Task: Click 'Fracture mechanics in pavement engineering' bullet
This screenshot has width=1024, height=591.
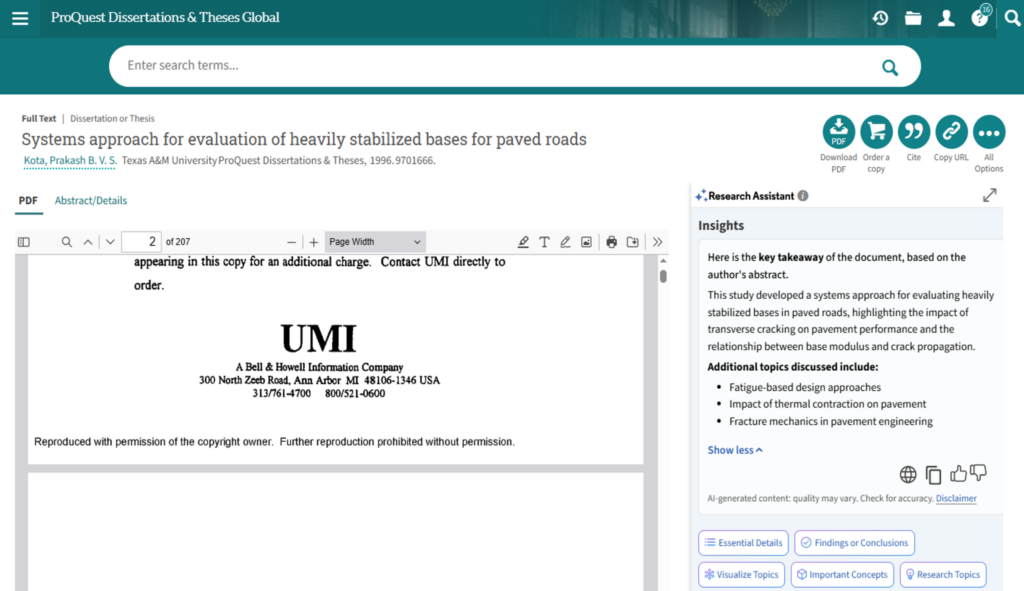Action: (x=831, y=421)
